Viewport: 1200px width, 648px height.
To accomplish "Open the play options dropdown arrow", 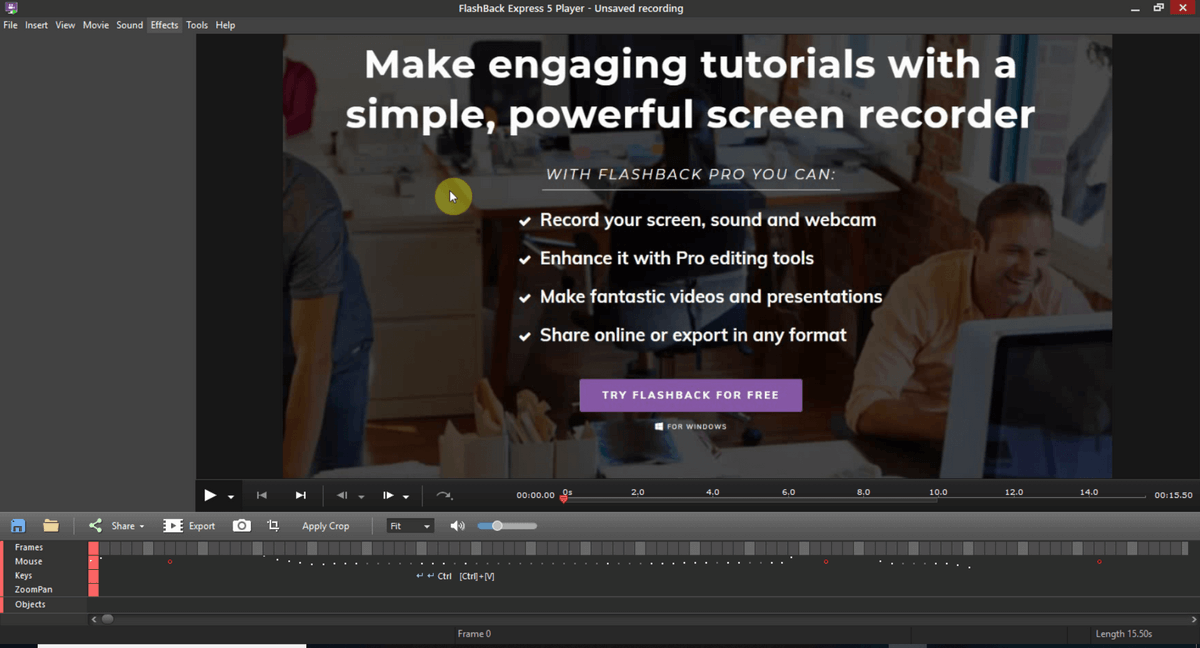I will click(231, 497).
